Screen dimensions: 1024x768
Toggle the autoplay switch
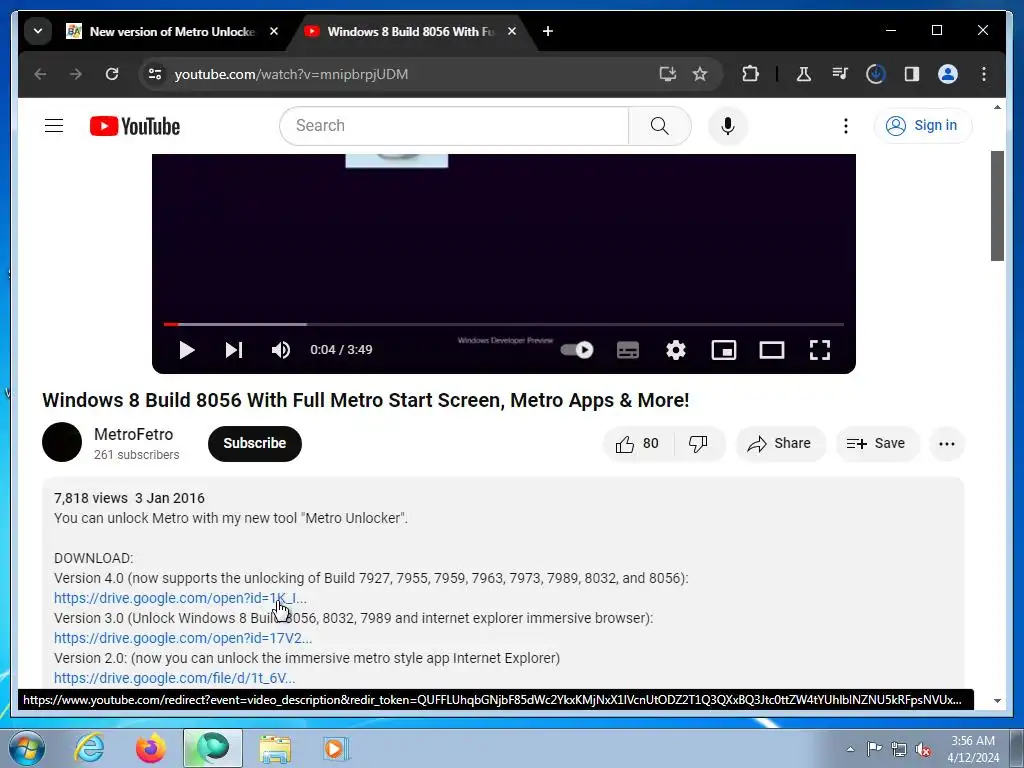577,350
